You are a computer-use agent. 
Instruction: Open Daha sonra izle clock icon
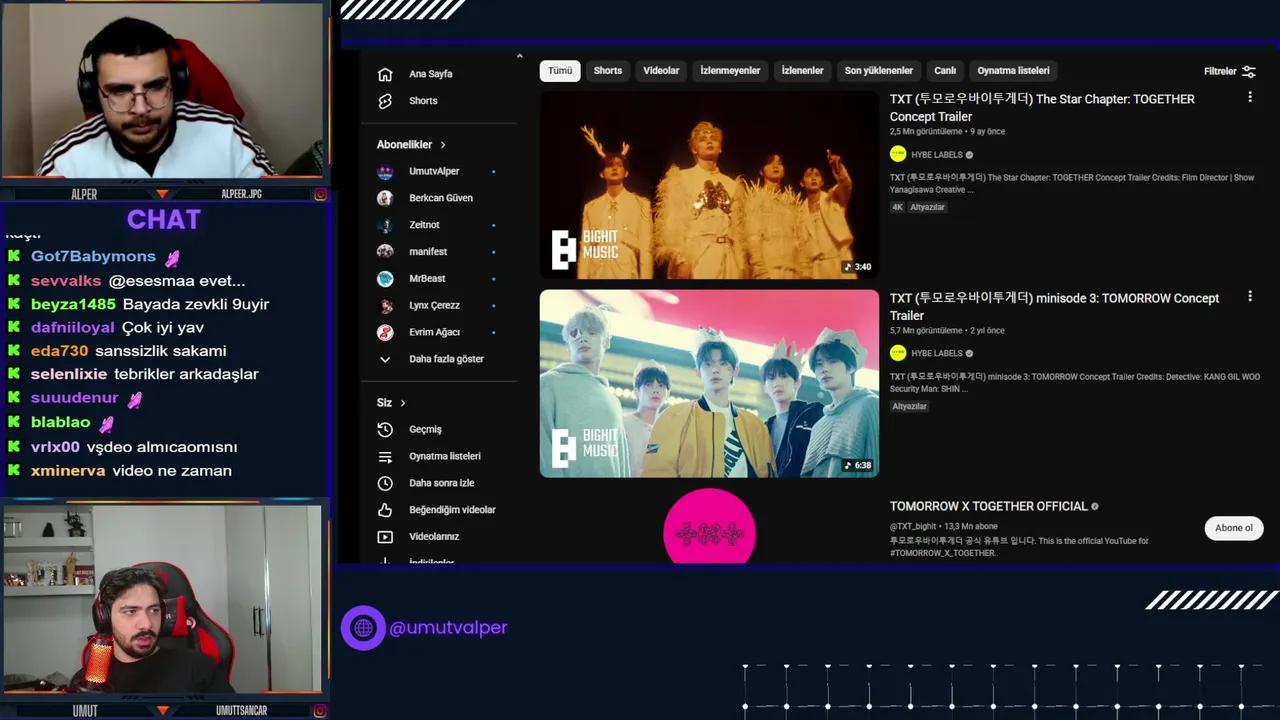[x=385, y=483]
